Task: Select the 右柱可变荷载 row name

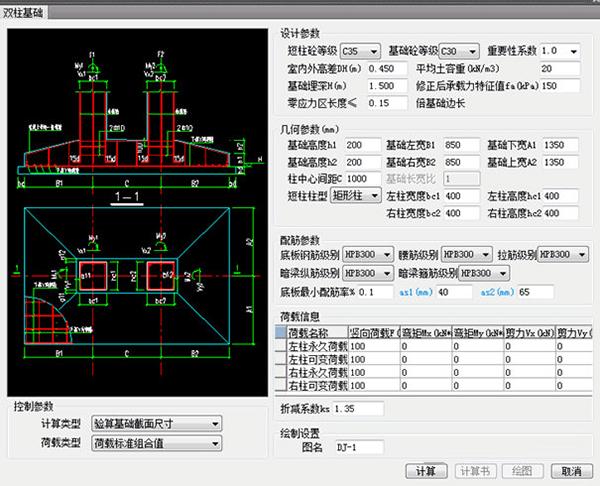Action: (x=318, y=385)
